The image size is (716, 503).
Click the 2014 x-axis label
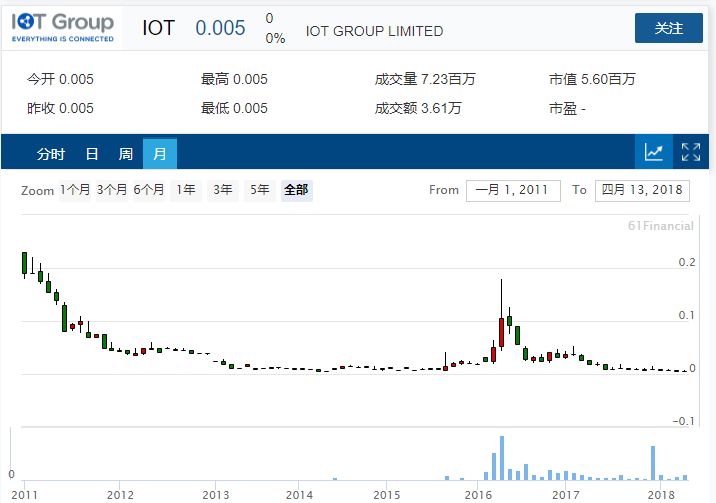tap(299, 495)
